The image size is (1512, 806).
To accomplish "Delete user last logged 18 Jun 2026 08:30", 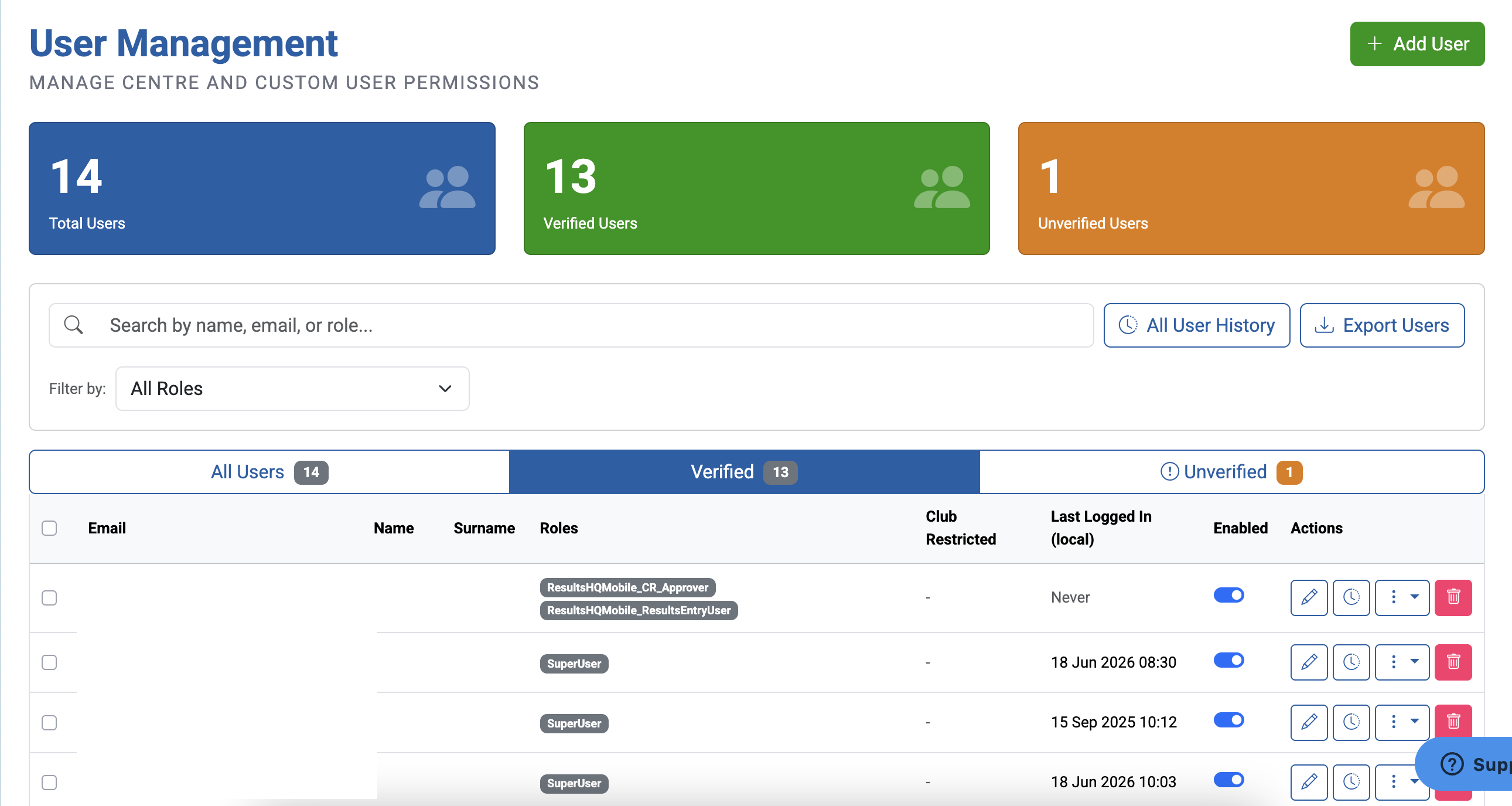I will pyautogui.click(x=1453, y=662).
